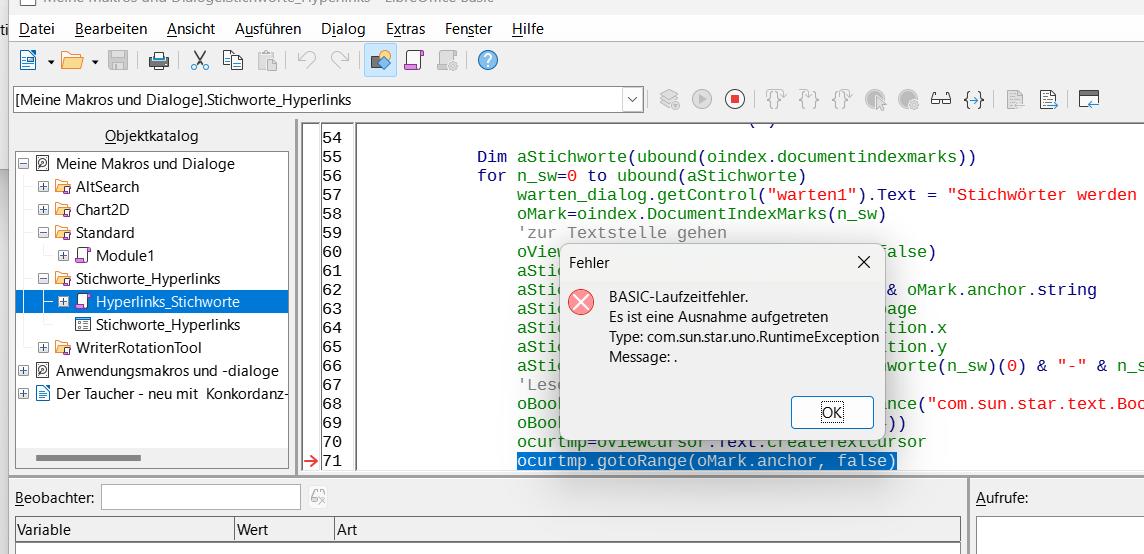Click the Find Parentheses icon

pos(973,99)
